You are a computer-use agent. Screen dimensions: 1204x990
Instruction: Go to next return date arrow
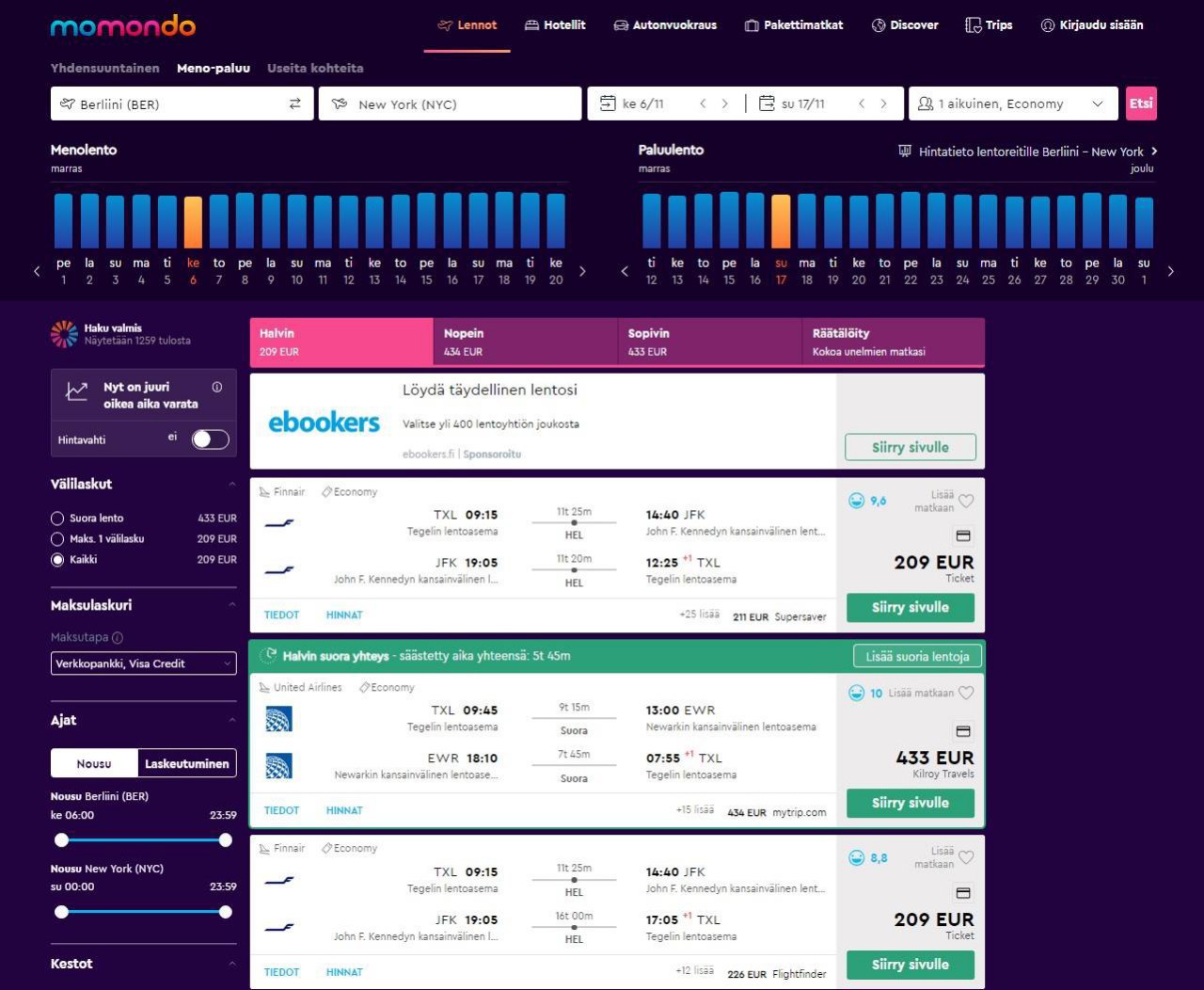tap(884, 104)
